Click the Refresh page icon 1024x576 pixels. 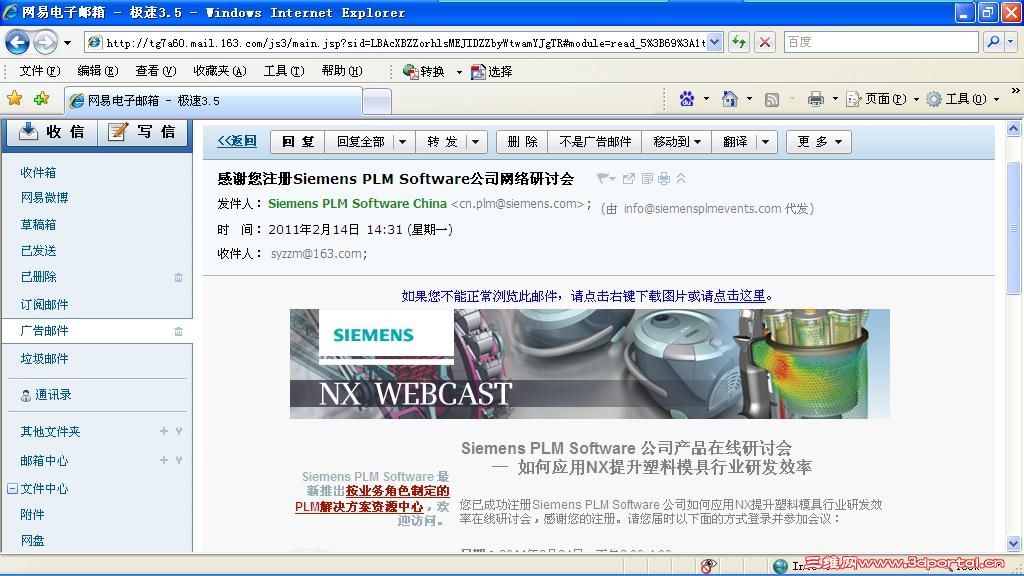pos(739,42)
